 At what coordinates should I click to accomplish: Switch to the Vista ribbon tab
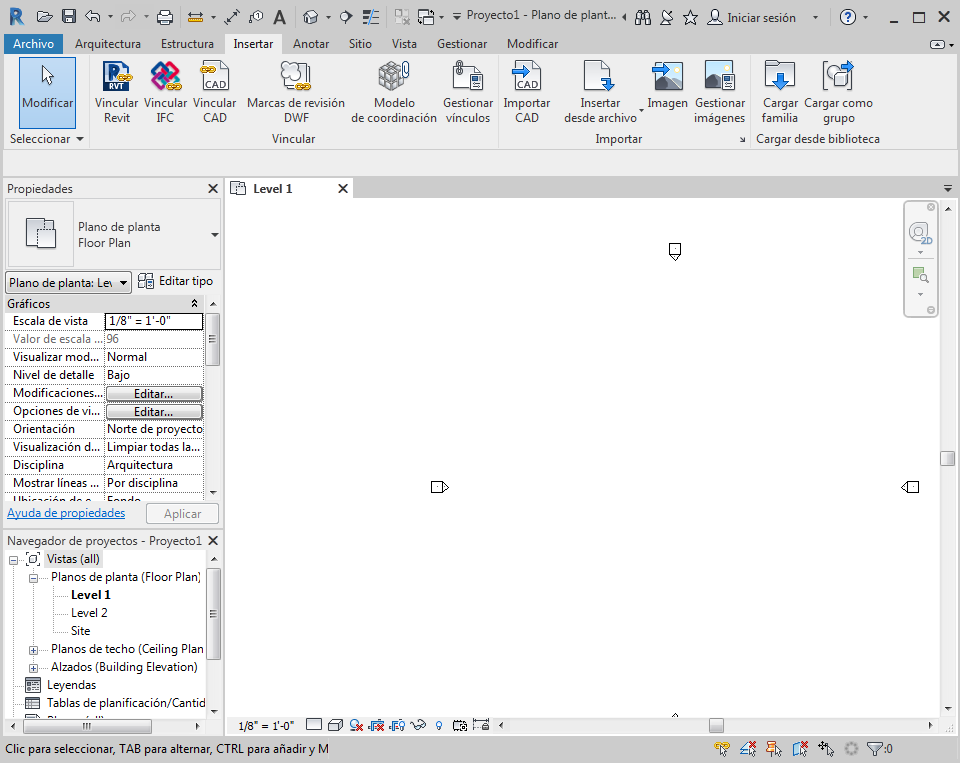tap(404, 43)
